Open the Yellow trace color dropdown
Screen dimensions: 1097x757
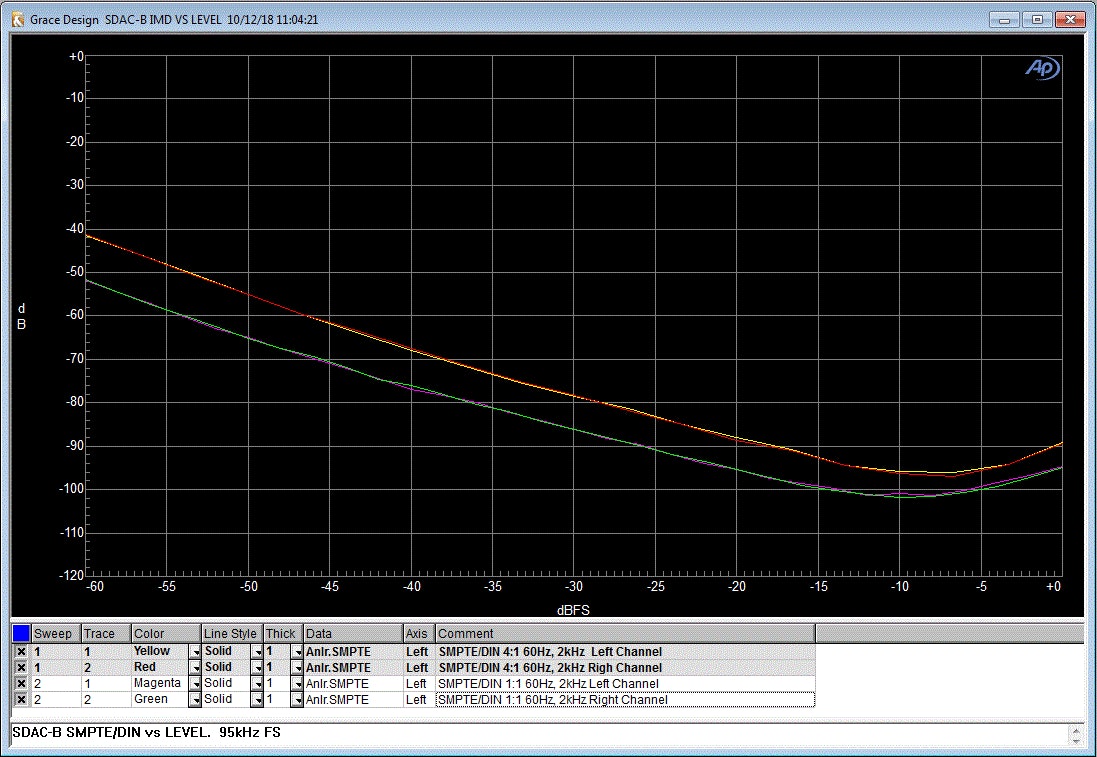point(193,652)
